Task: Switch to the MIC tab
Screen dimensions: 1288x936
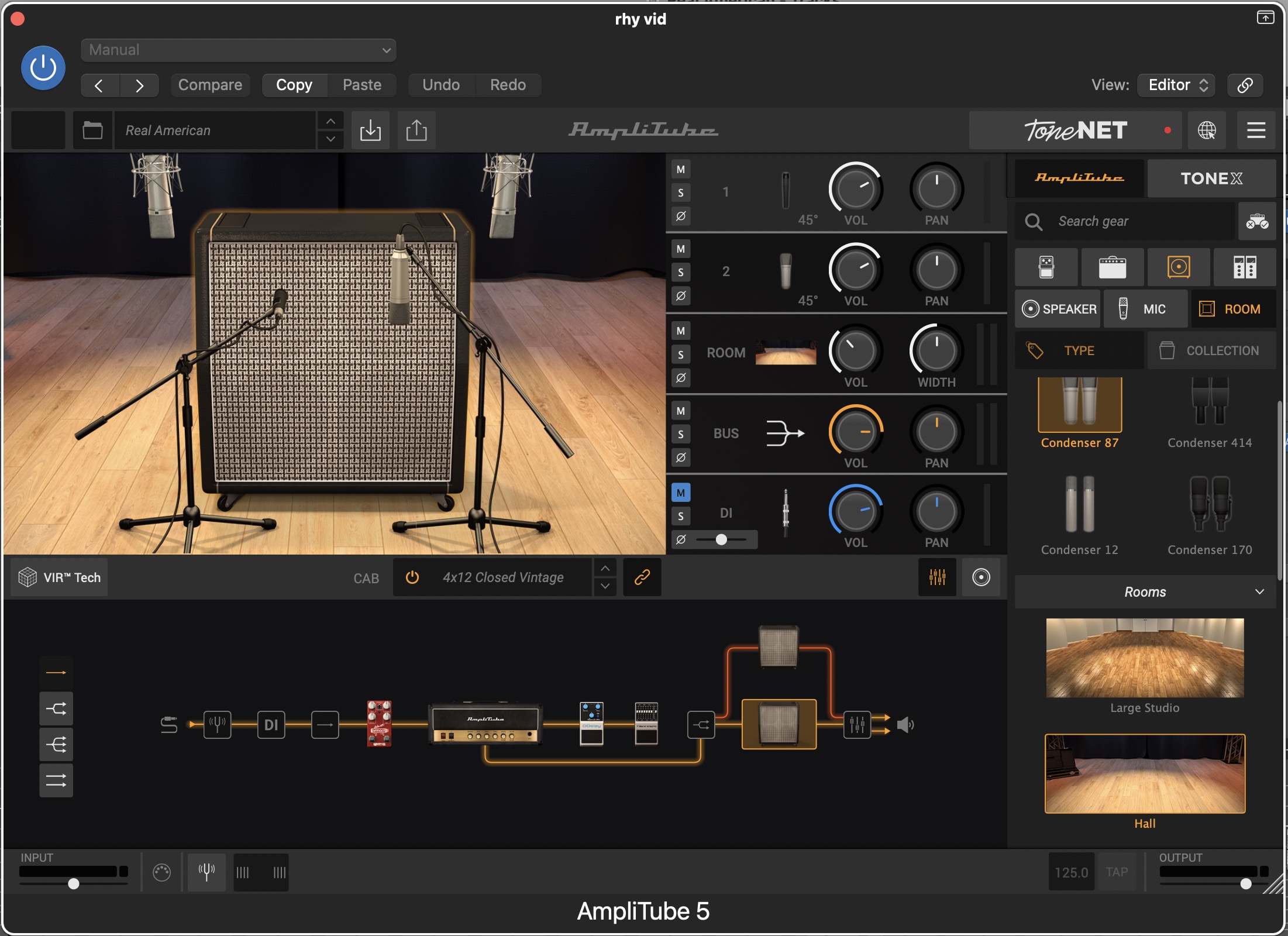Action: [1145, 309]
